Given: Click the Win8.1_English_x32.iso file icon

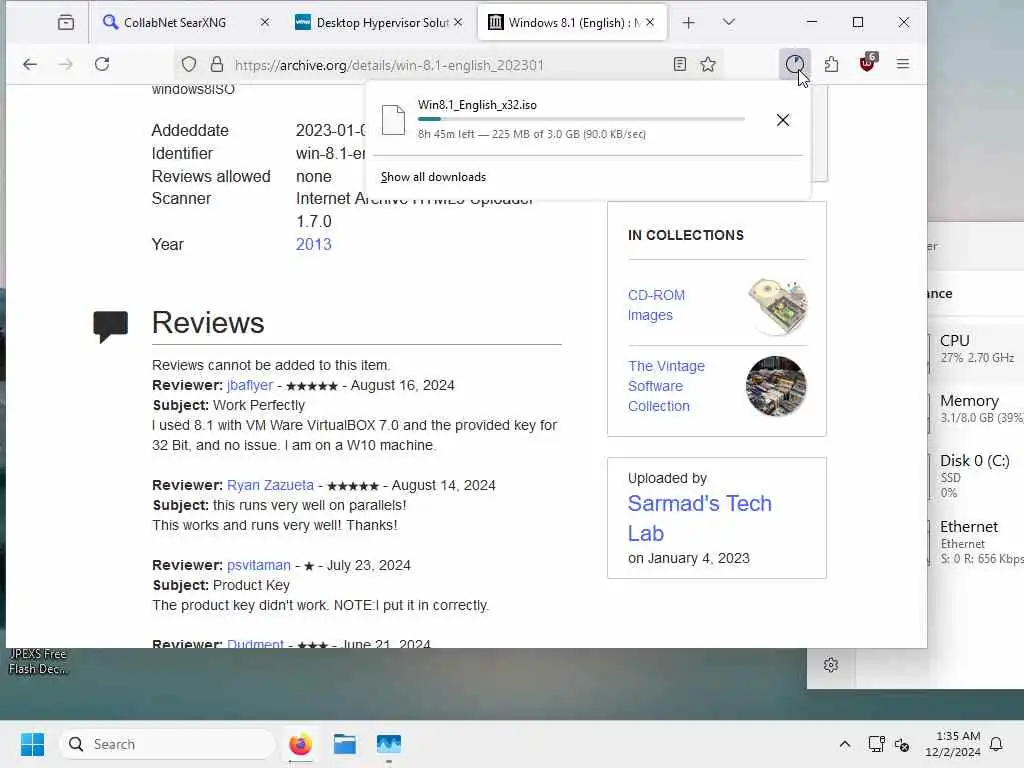Looking at the screenshot, I should [x=393, y=120].
